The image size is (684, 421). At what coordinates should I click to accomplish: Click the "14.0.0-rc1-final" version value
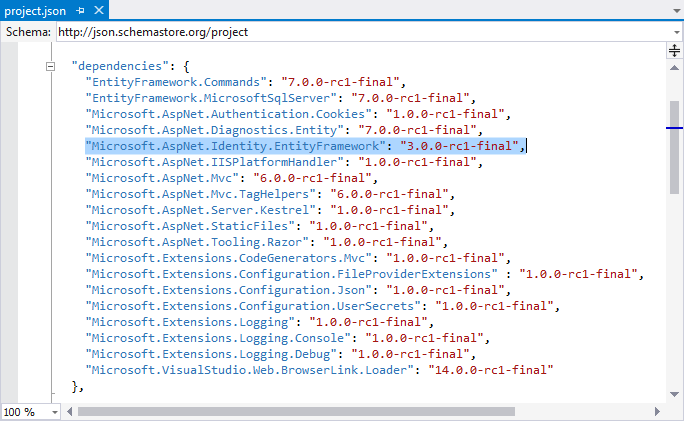[491, 370]
